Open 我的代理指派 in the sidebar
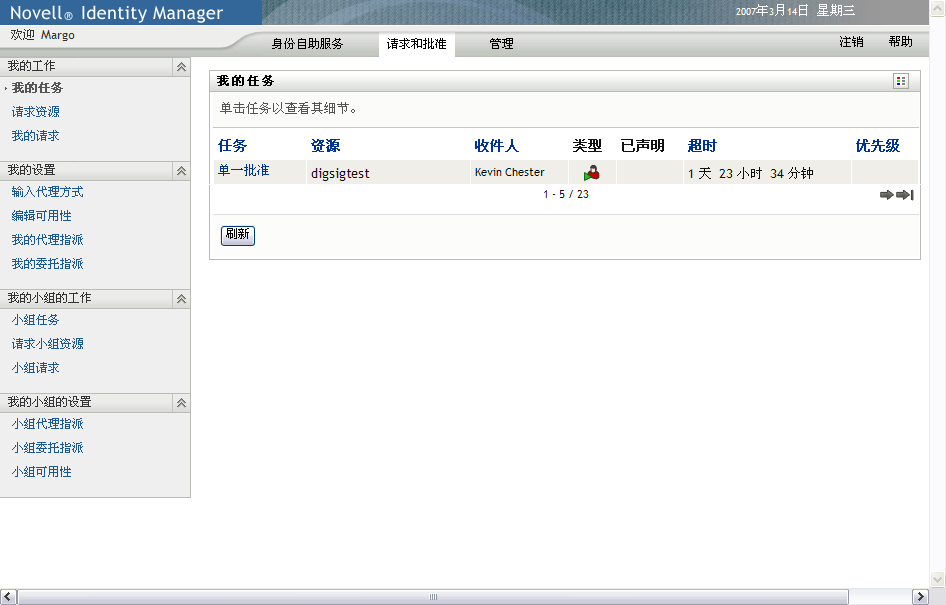The width and height of the screenshot is (946, 605). (48, 240)
